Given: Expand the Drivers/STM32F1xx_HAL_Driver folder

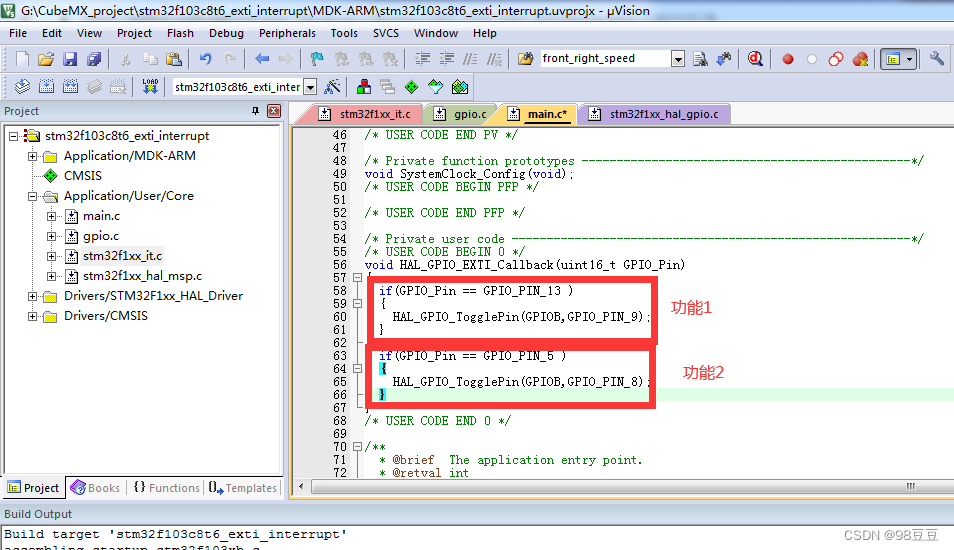Looking at the screenshot, I should coord(32,296).
